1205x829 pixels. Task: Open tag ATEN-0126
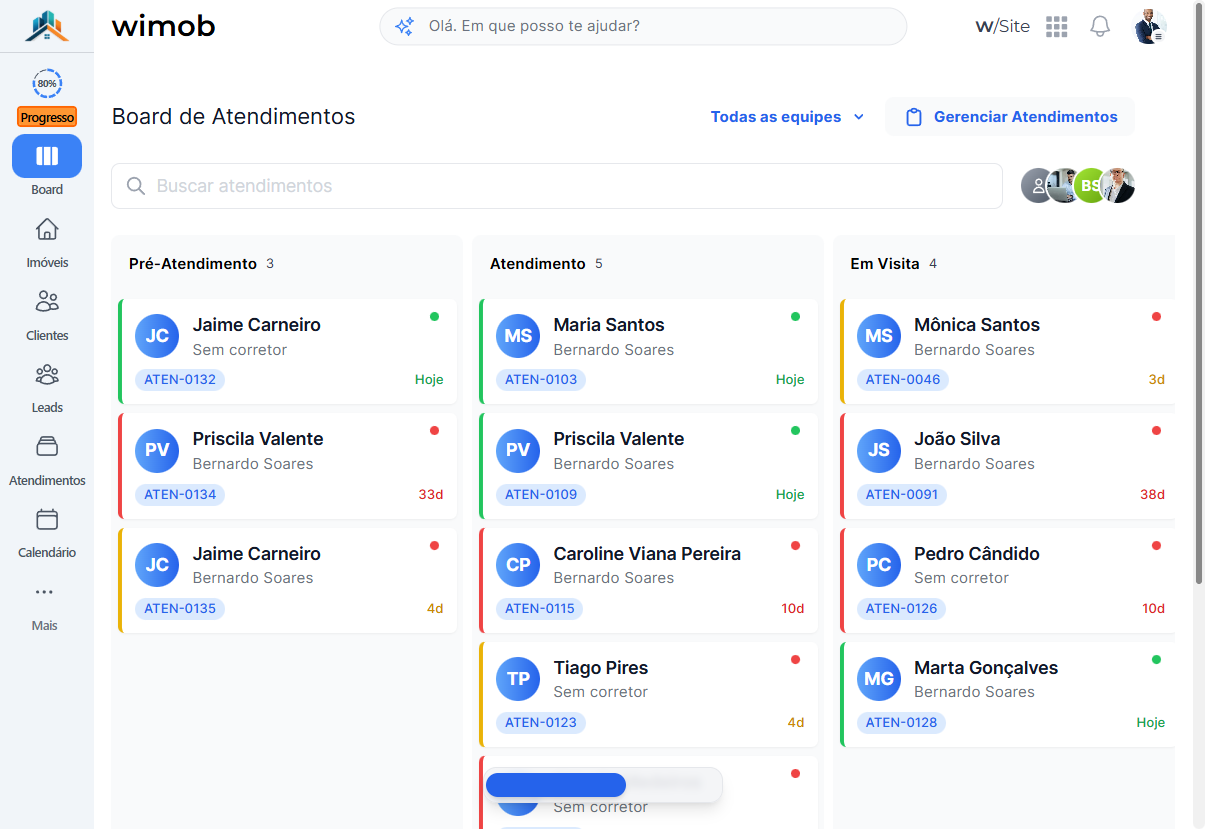pos(902,609)
